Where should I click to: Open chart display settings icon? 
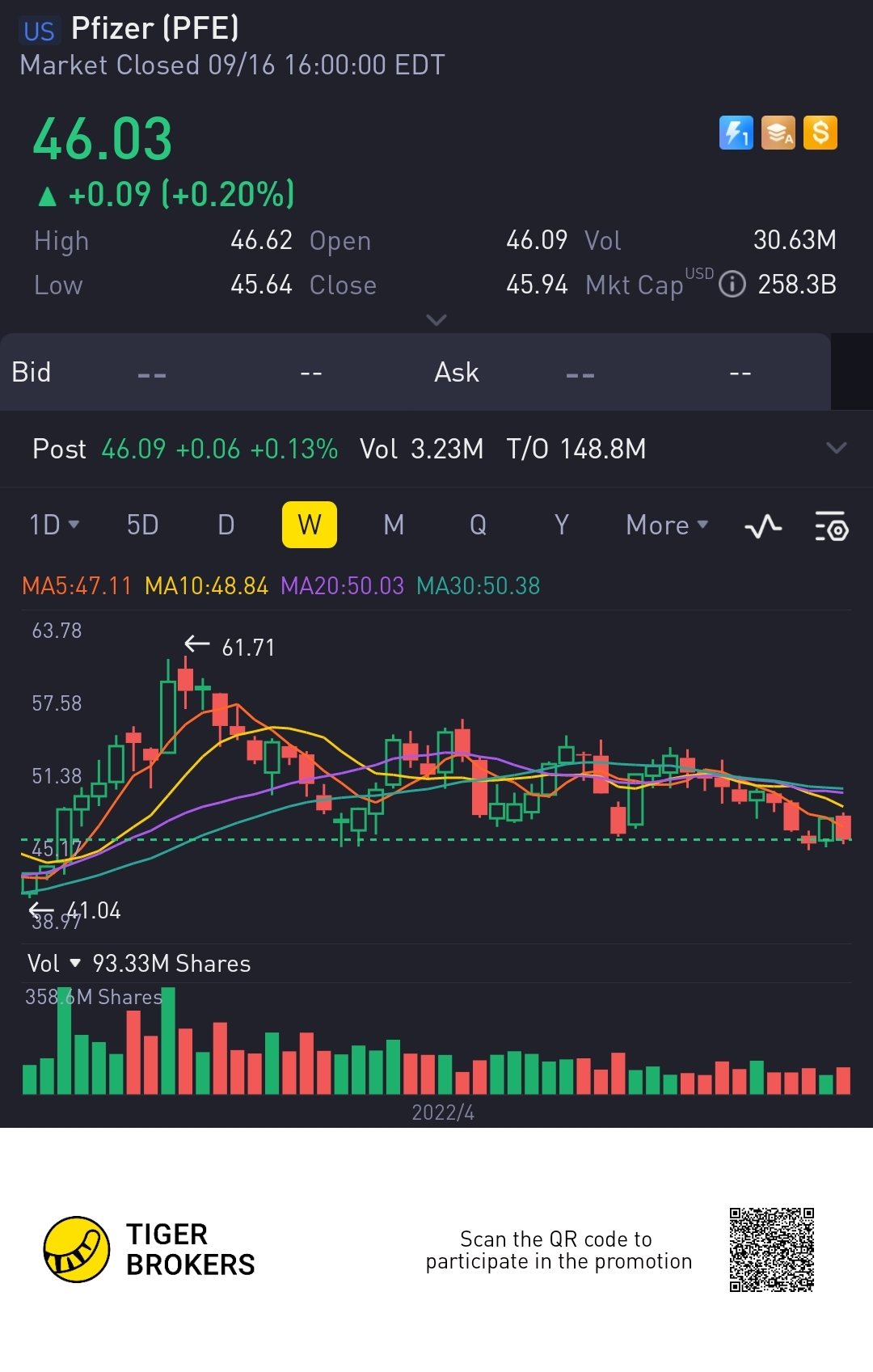[x=831, y=526]
